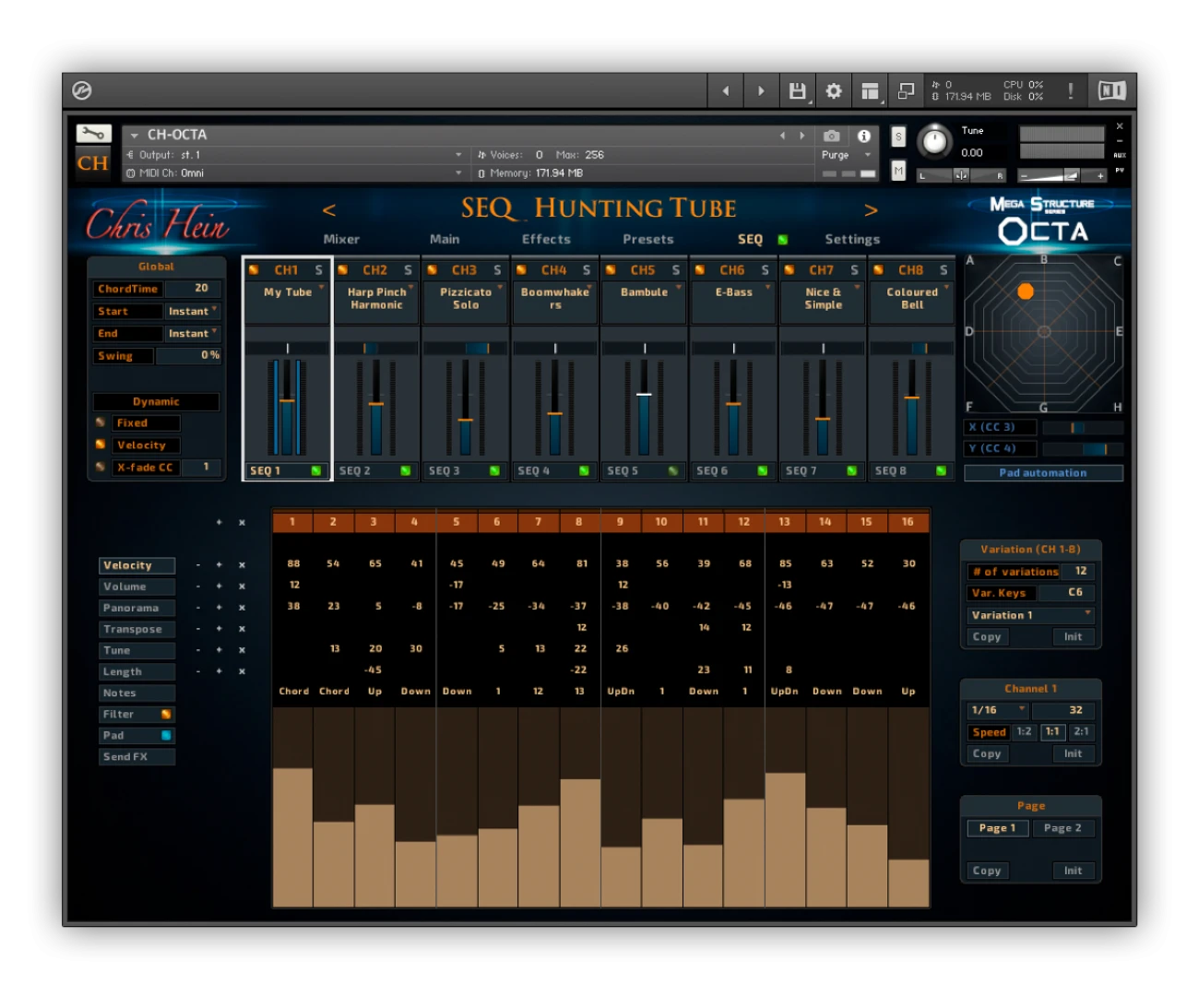Viewport: 1199px width, 1008px height.
Task: Click the save floppy disk icon
Action: (x=797, y=90)
